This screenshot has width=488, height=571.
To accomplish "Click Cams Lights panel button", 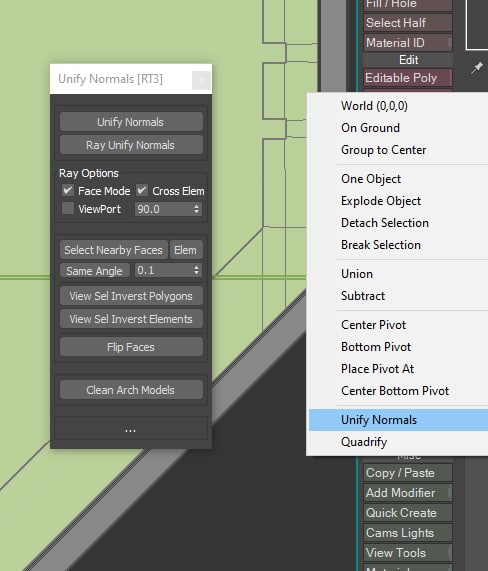I will coord(408,533).
